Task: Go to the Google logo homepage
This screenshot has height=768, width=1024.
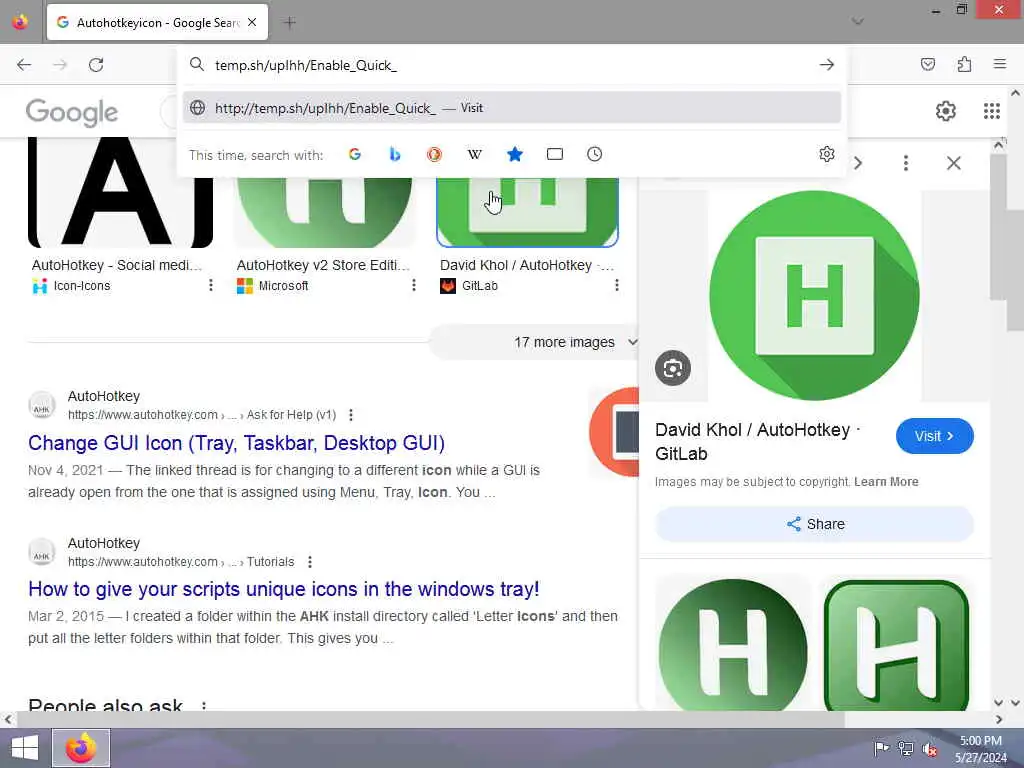Action: tap(72, 112)
